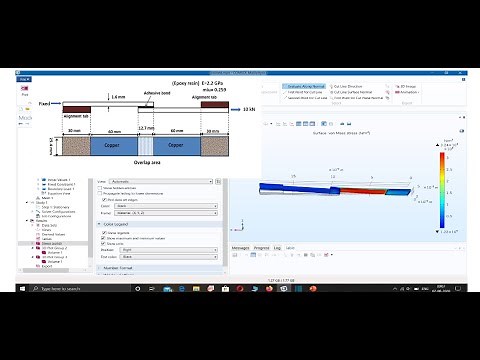The width and height of the screenshot is (480, 360).
Task: Export a 3D Image
Action: [x=405, y=86]
